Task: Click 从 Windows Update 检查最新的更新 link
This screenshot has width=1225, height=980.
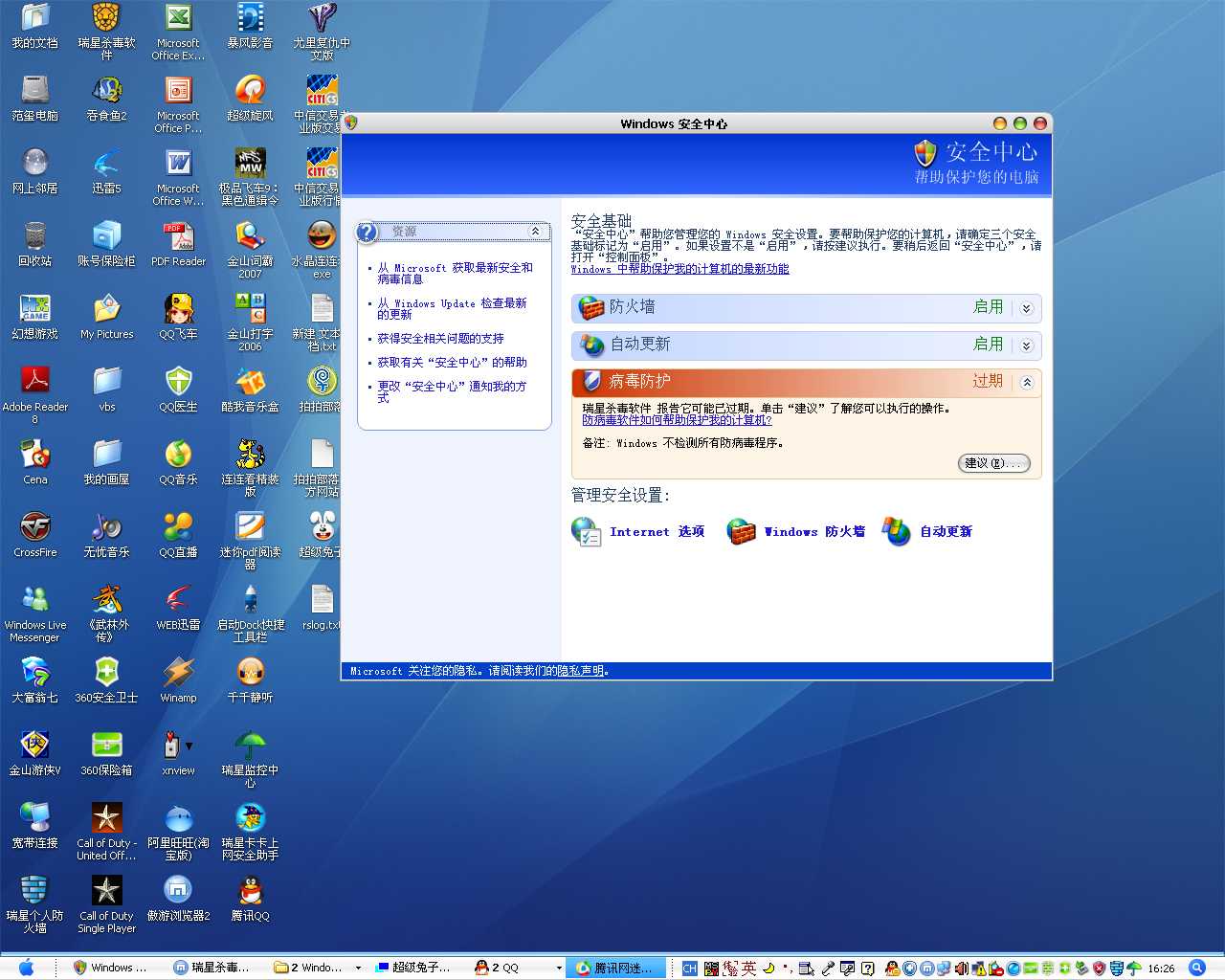Action: pyautogui.click(x=452, y=309)
